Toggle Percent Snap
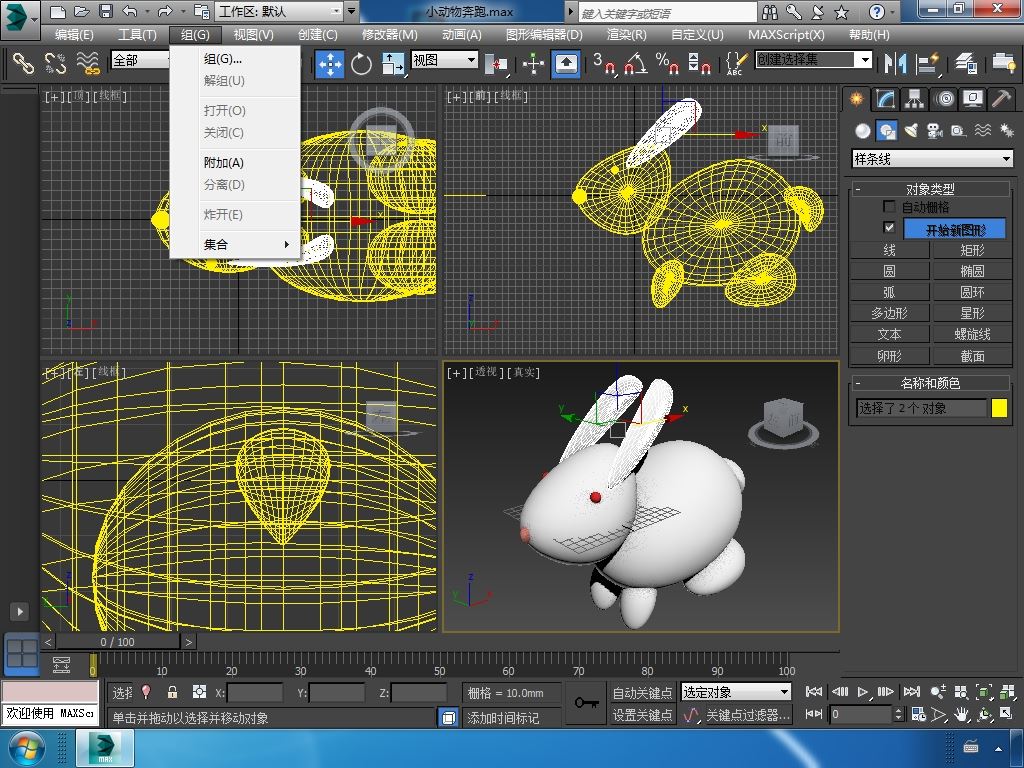1024x768 pixels. 667,63
